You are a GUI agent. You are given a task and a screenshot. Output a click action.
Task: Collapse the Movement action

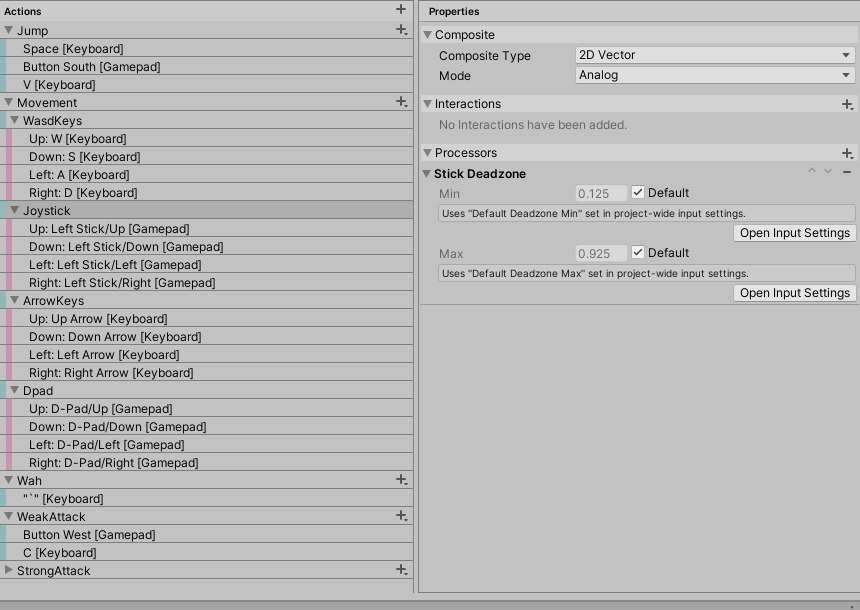(8, 102)
